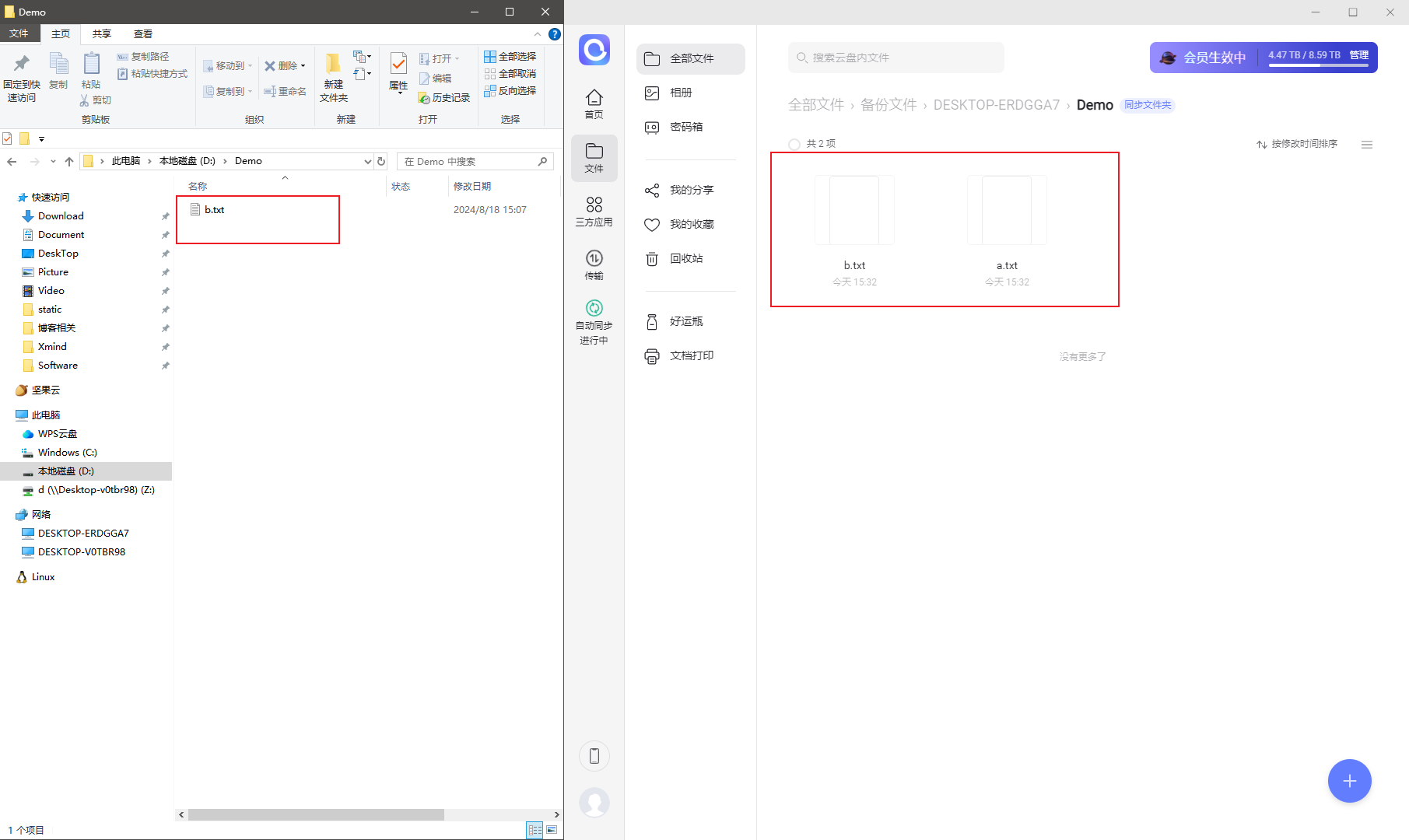Click 备份文件 breadcrumb link
Screen dimensions: 1409x840
pyautogui.click(x=889, y=105)
